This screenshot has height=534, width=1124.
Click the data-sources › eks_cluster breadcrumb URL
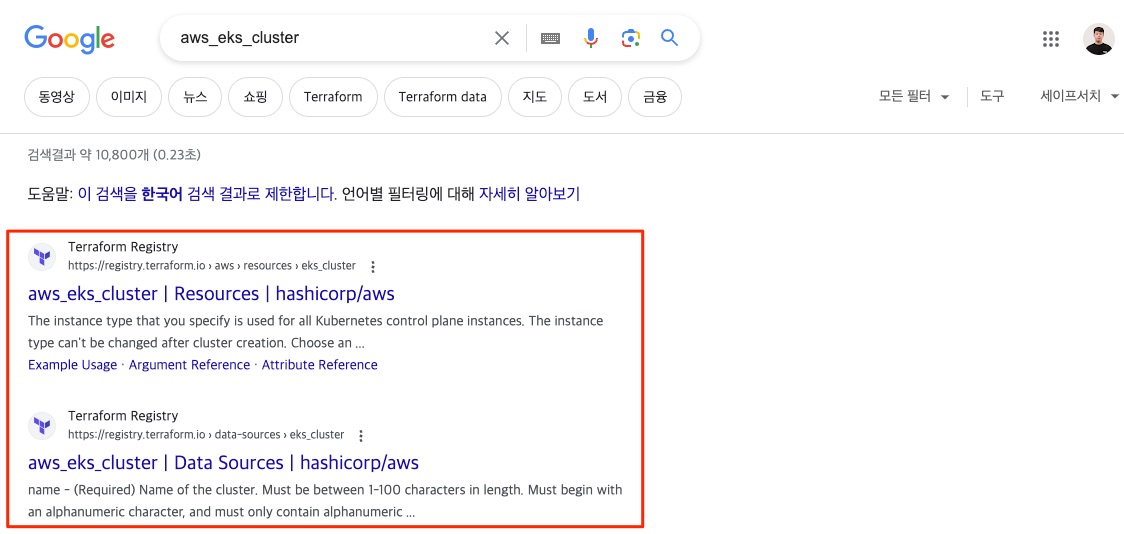tap(206, 435)
